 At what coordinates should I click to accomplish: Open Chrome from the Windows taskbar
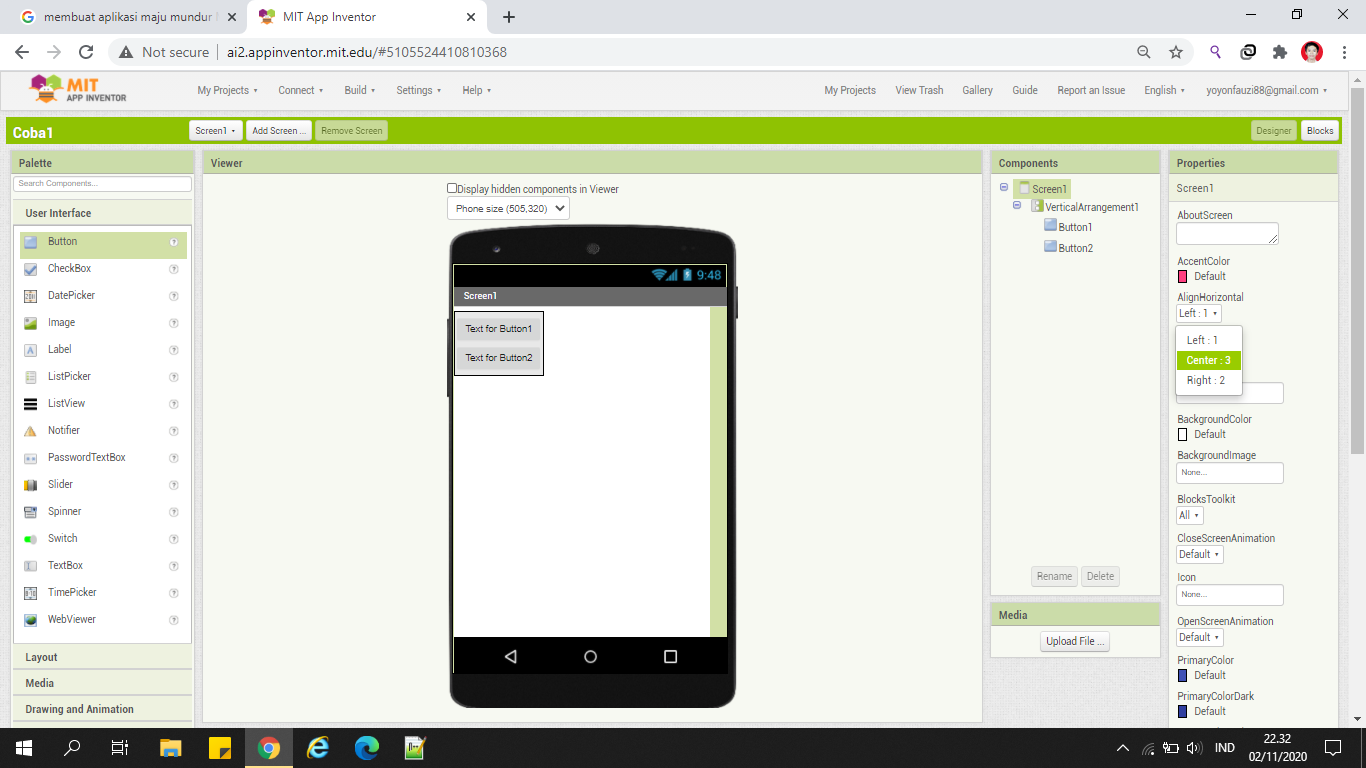tap(268, 748)
